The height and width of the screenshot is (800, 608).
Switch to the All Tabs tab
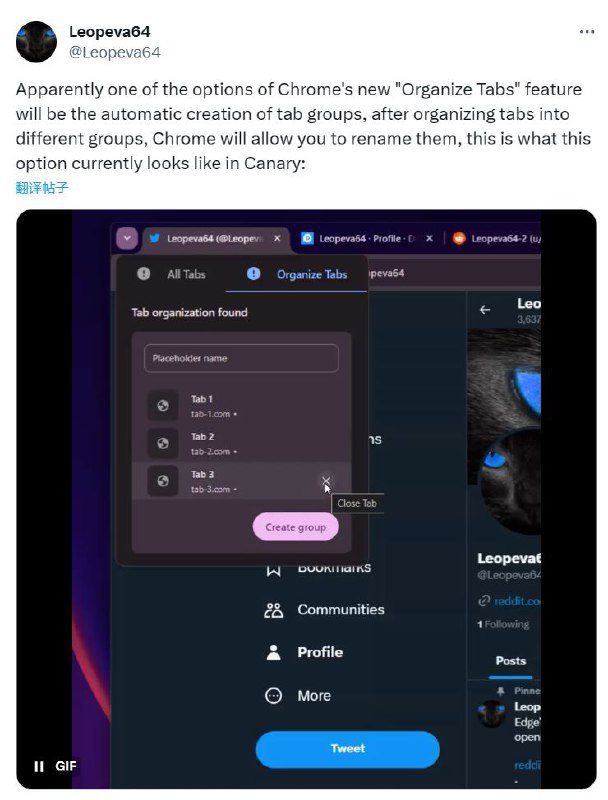(171, 274)
